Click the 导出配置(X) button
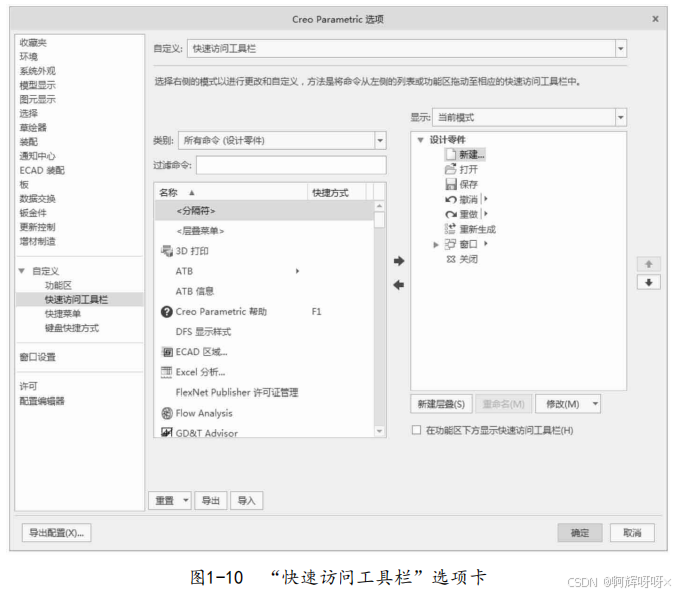 pos(57,532)
